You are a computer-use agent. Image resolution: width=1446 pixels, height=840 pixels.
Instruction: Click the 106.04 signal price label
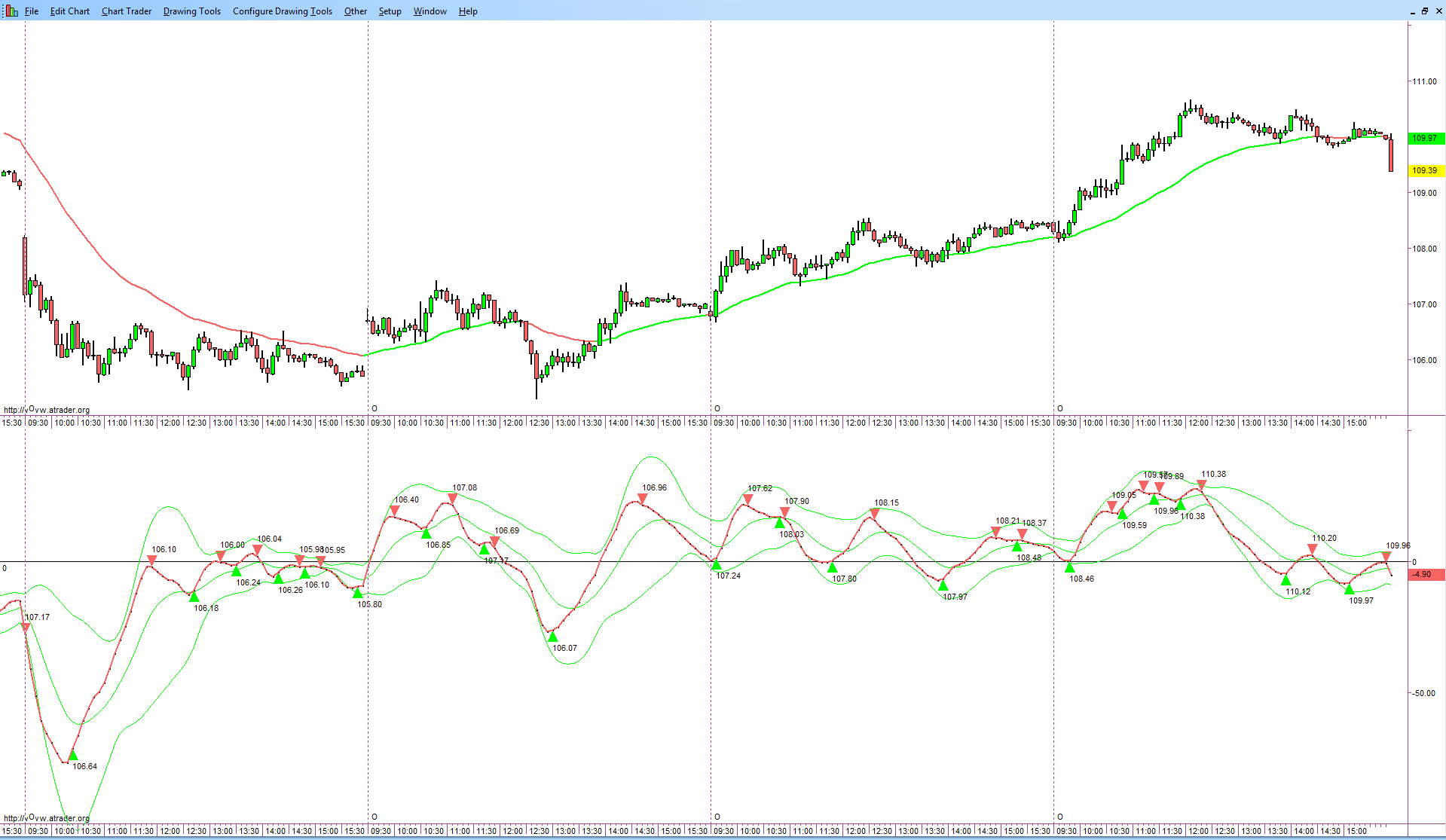point(270,539)
